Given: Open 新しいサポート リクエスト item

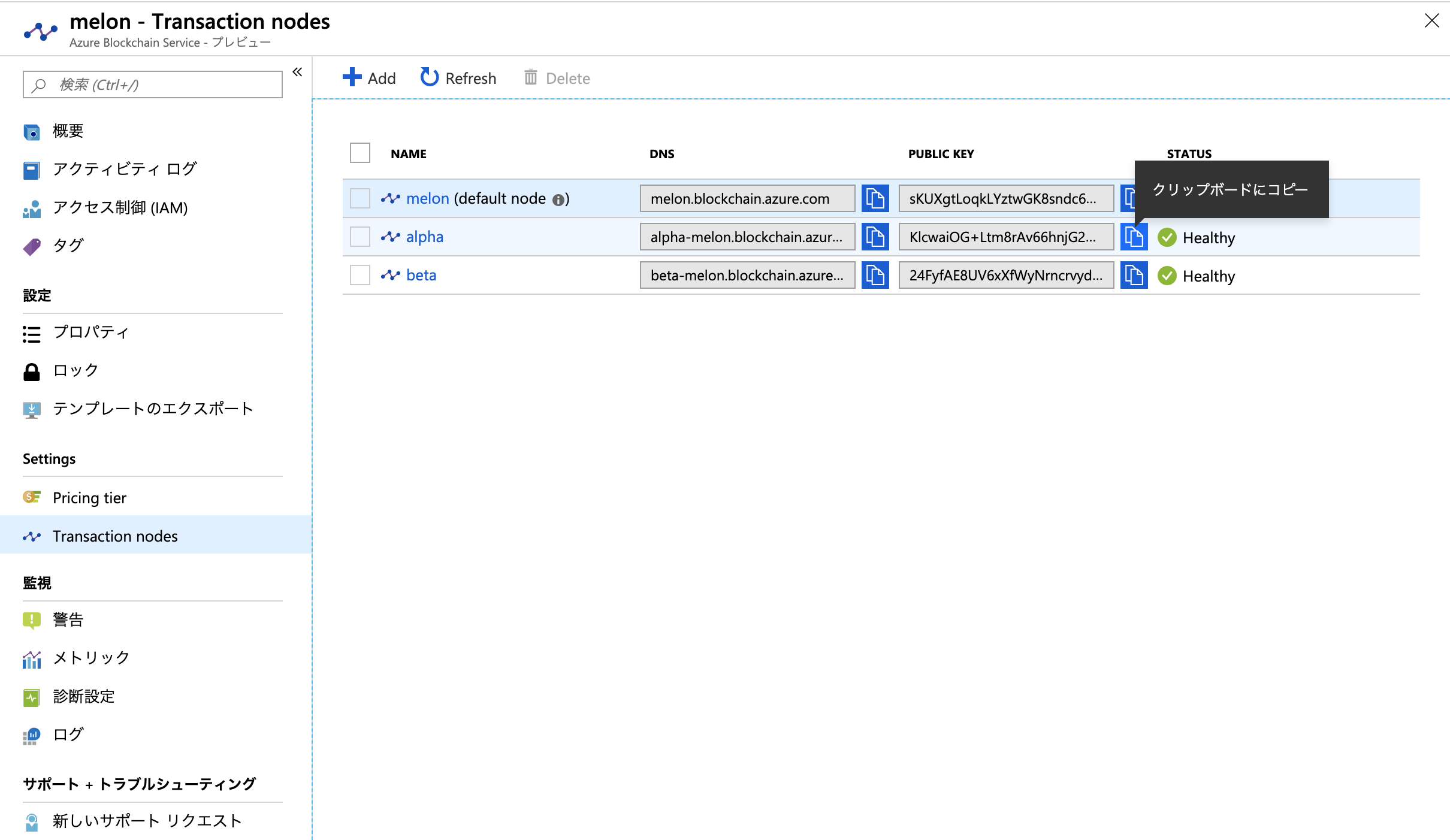Looking at the screenshot, I should click(156, 821).
